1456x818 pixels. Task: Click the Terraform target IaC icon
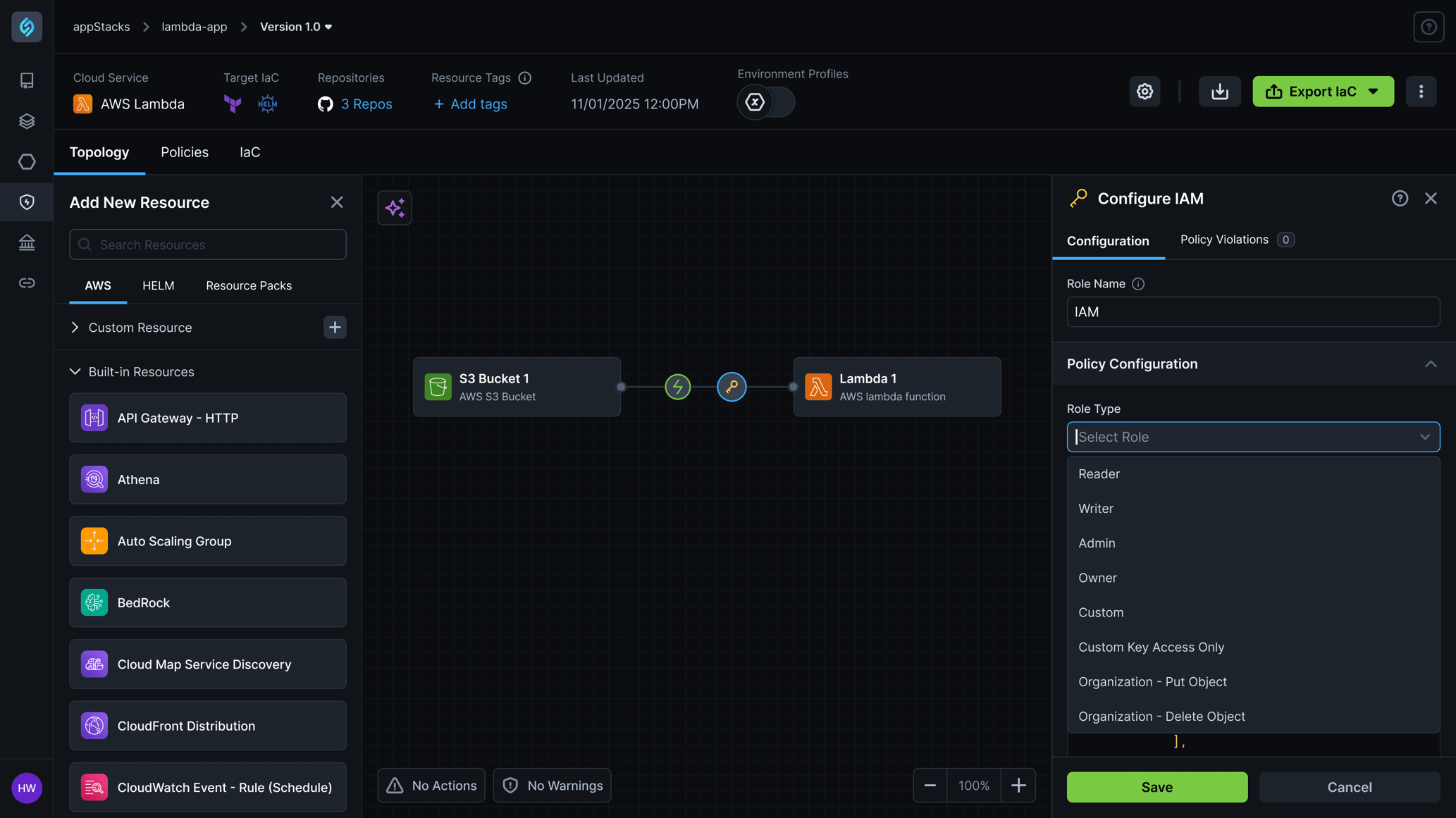pyautogui.click(x=233, y=104)
